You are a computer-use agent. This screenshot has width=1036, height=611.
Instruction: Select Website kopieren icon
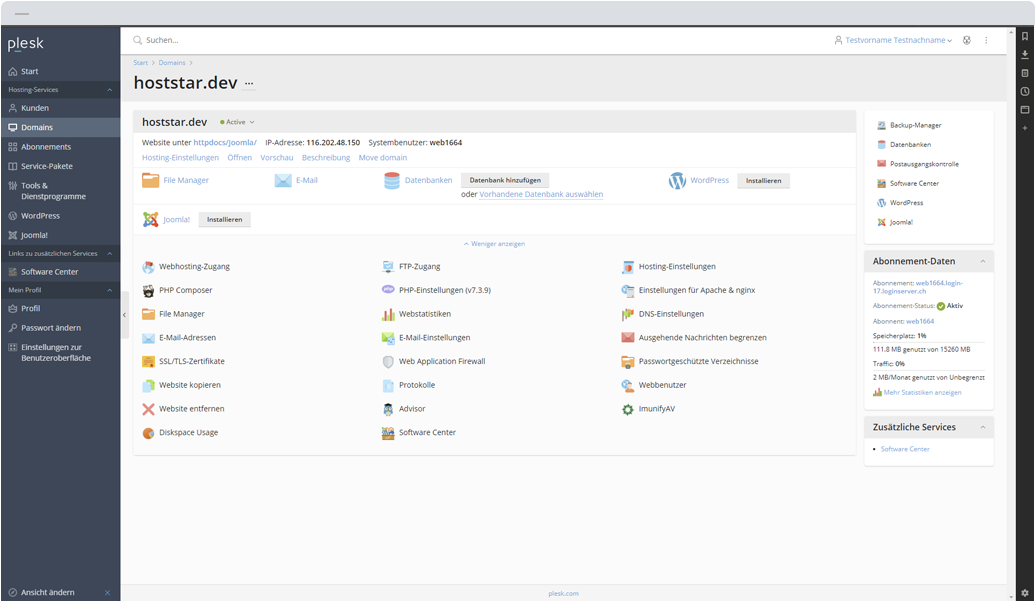[148, 386]
